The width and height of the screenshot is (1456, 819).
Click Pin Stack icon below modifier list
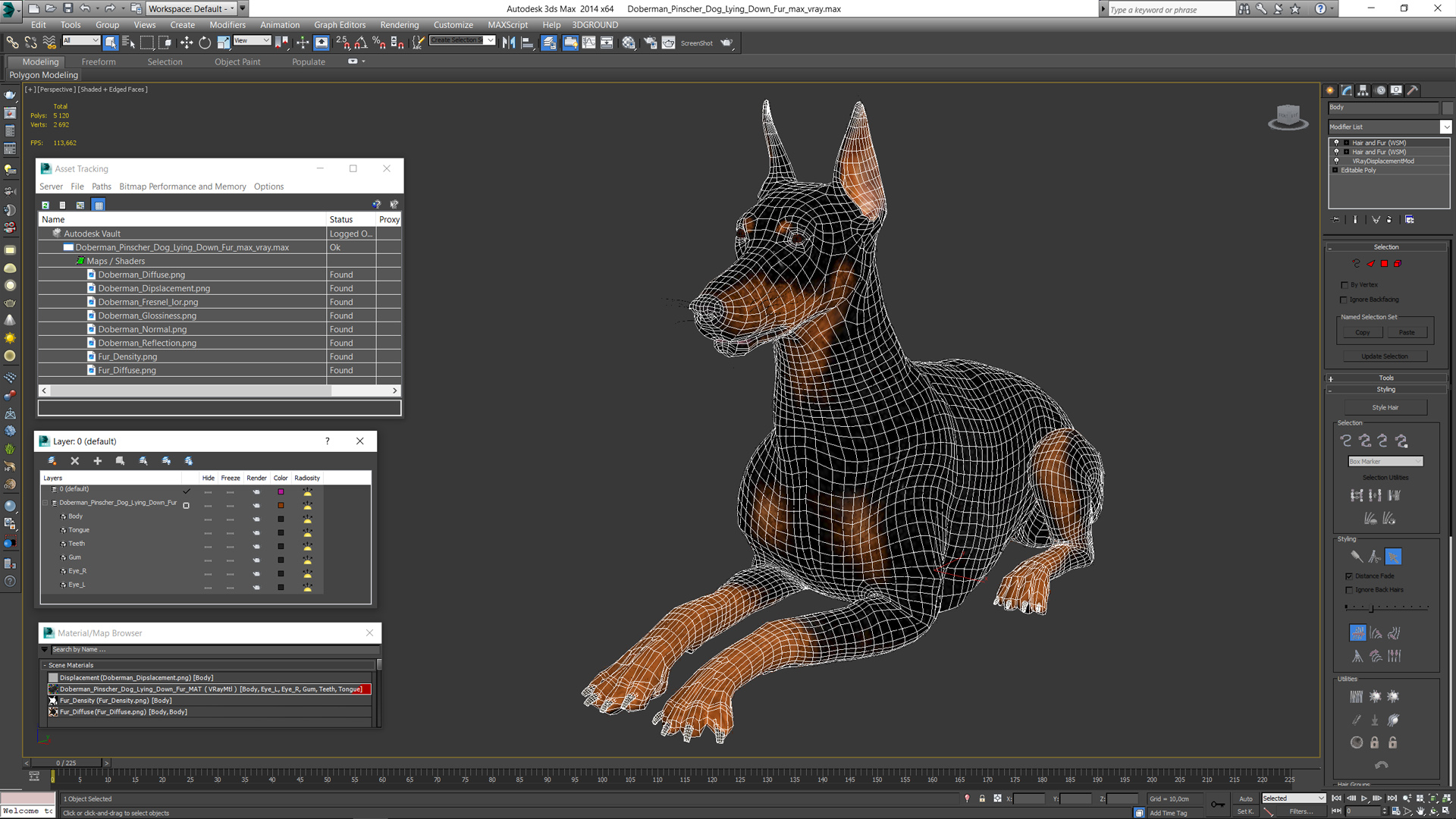(1336, 220)
